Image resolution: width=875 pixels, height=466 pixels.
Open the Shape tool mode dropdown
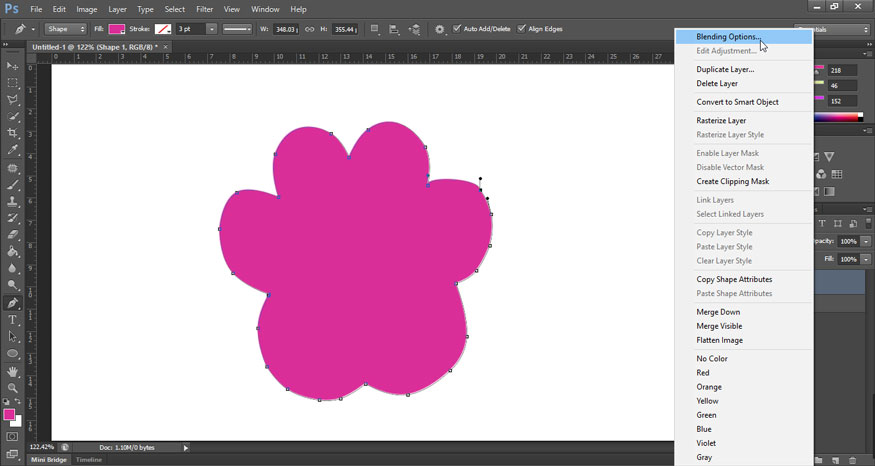66,29
